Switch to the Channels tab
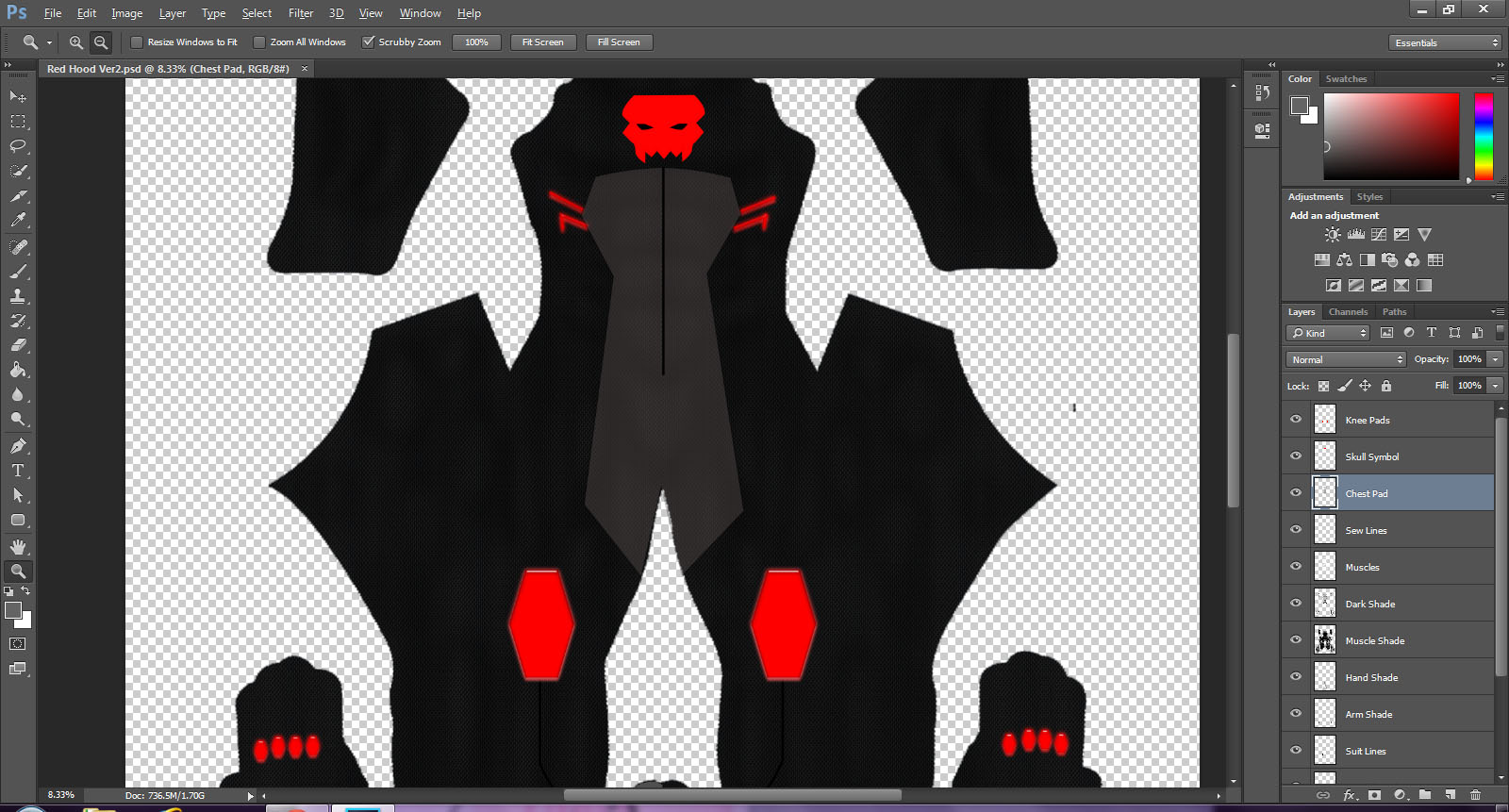 point(1348,312)
